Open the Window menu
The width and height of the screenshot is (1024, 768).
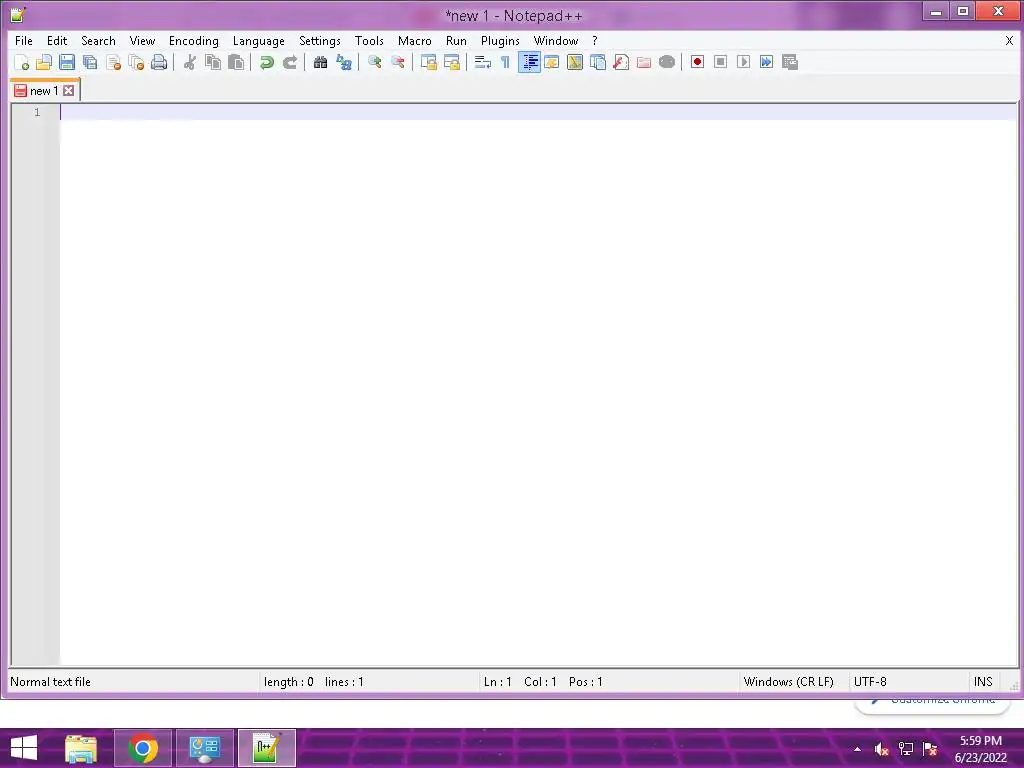pyautogui.click(x=556, y=40)
